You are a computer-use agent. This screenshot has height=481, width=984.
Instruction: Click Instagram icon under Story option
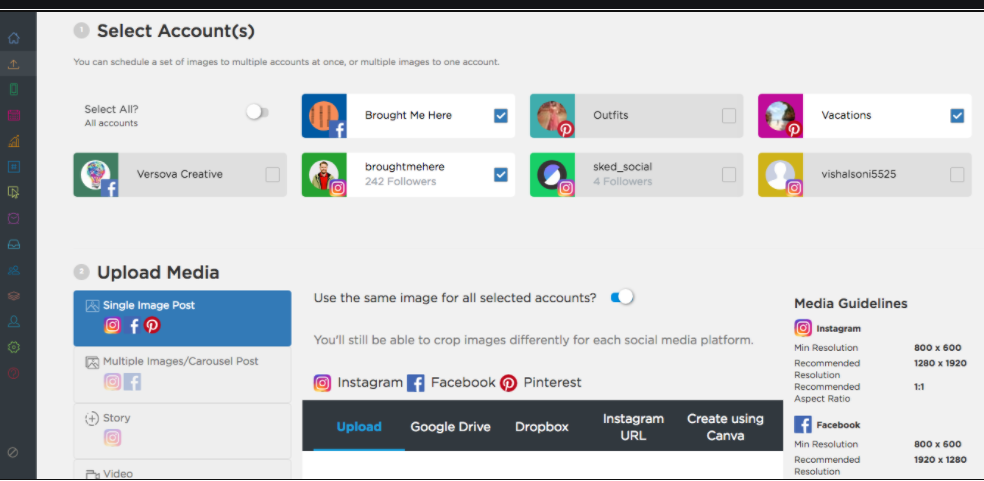112,438
